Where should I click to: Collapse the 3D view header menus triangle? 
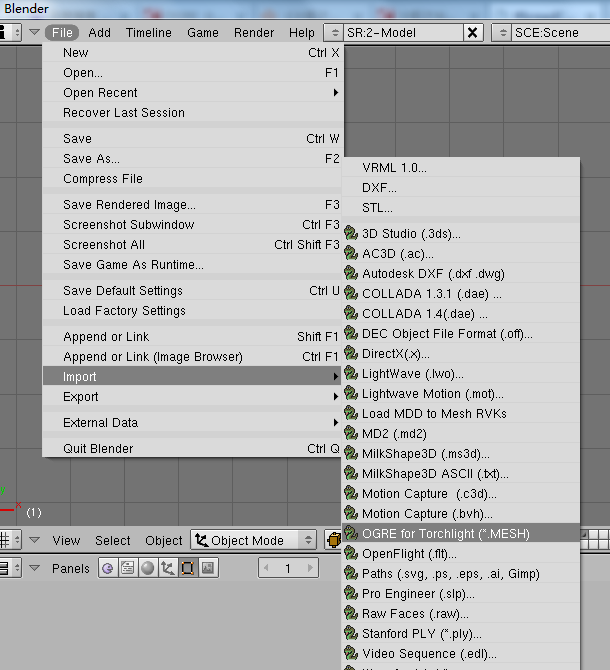point(34,540)
